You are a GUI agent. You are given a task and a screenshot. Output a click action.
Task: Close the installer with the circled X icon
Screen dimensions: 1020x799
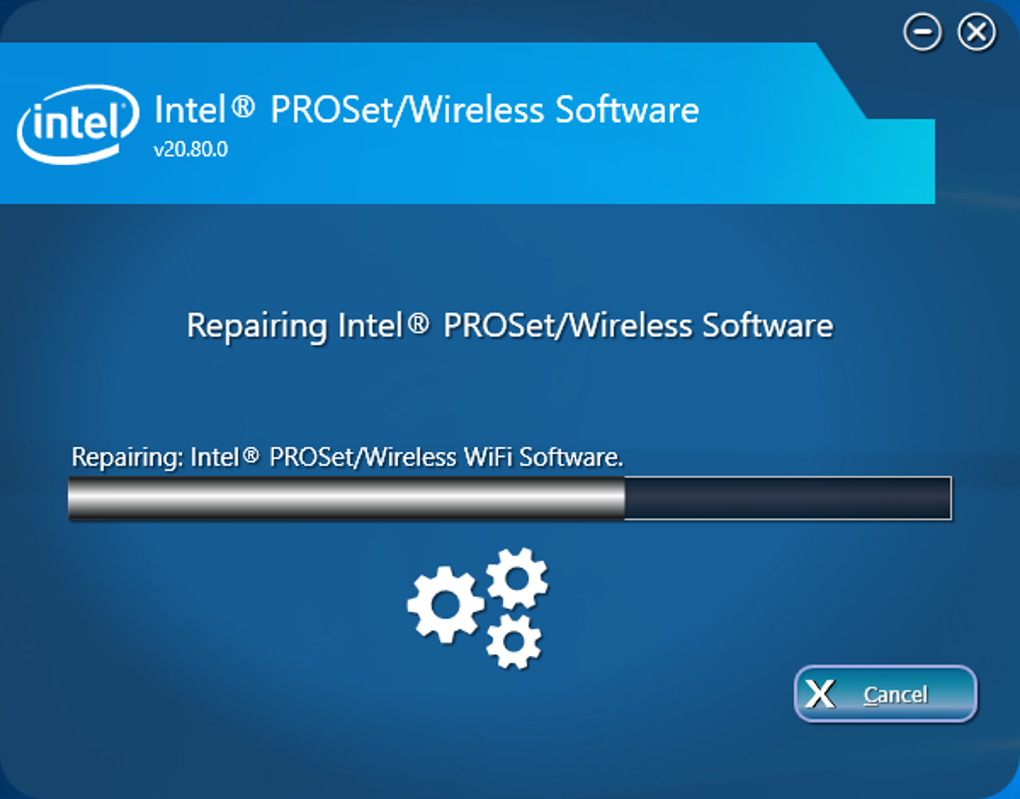coord(976,32)
